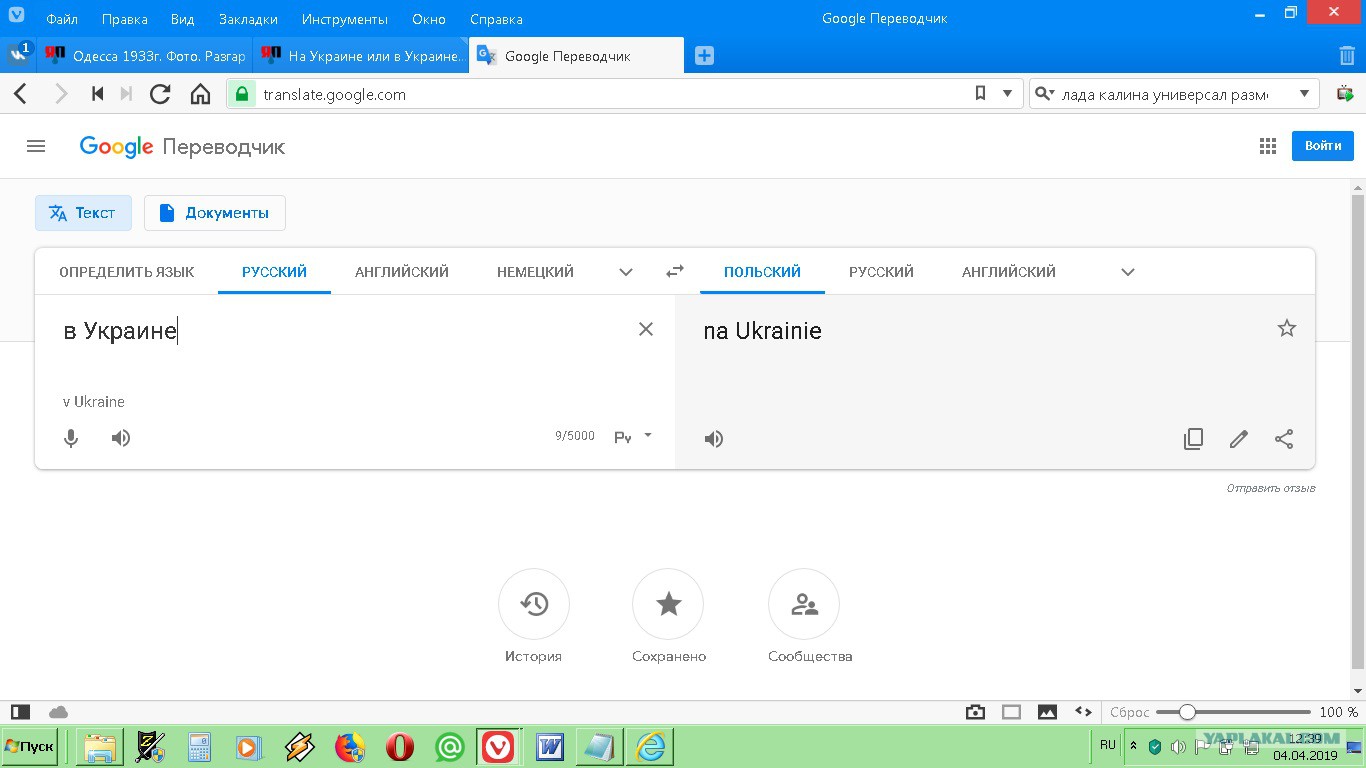Choose Определить язык as source
The width and height of the screenshot is (1366, 768).
click(x=127, y=272)
